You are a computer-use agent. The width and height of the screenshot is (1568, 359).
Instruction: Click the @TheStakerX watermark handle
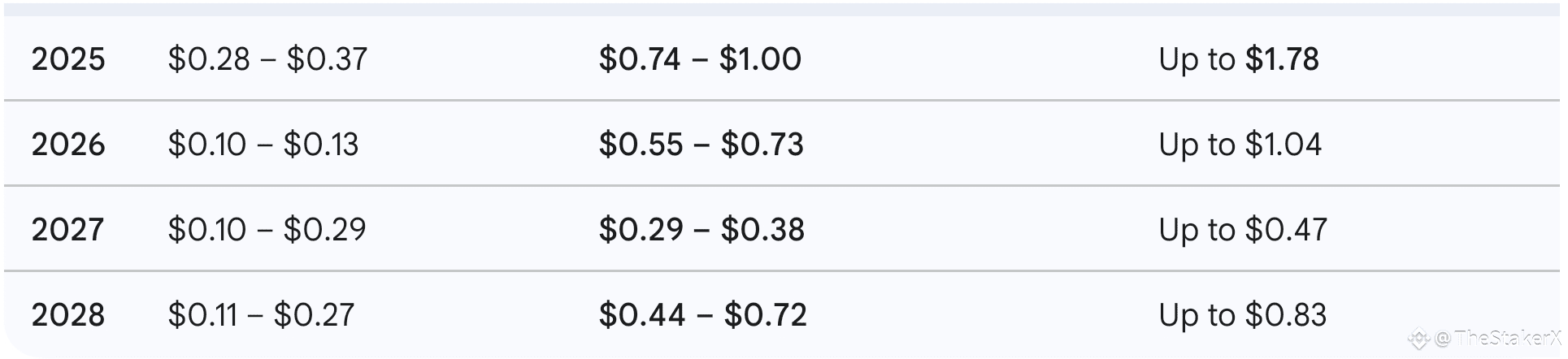pos(1498,338)
